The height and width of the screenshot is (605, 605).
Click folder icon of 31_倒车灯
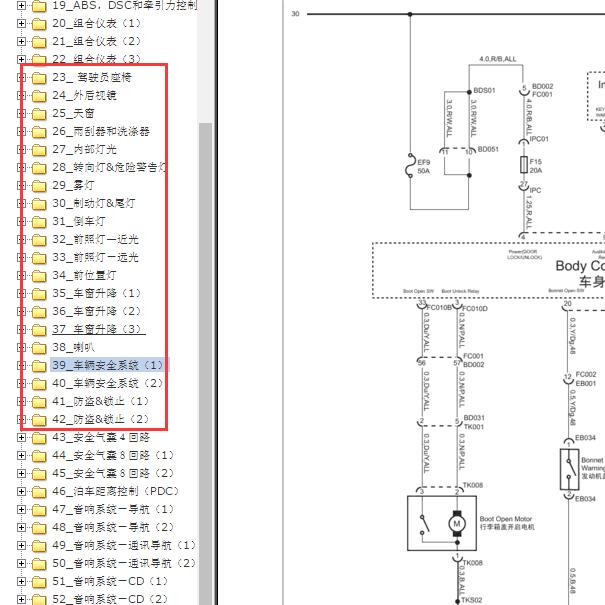(x=39, y=221)
